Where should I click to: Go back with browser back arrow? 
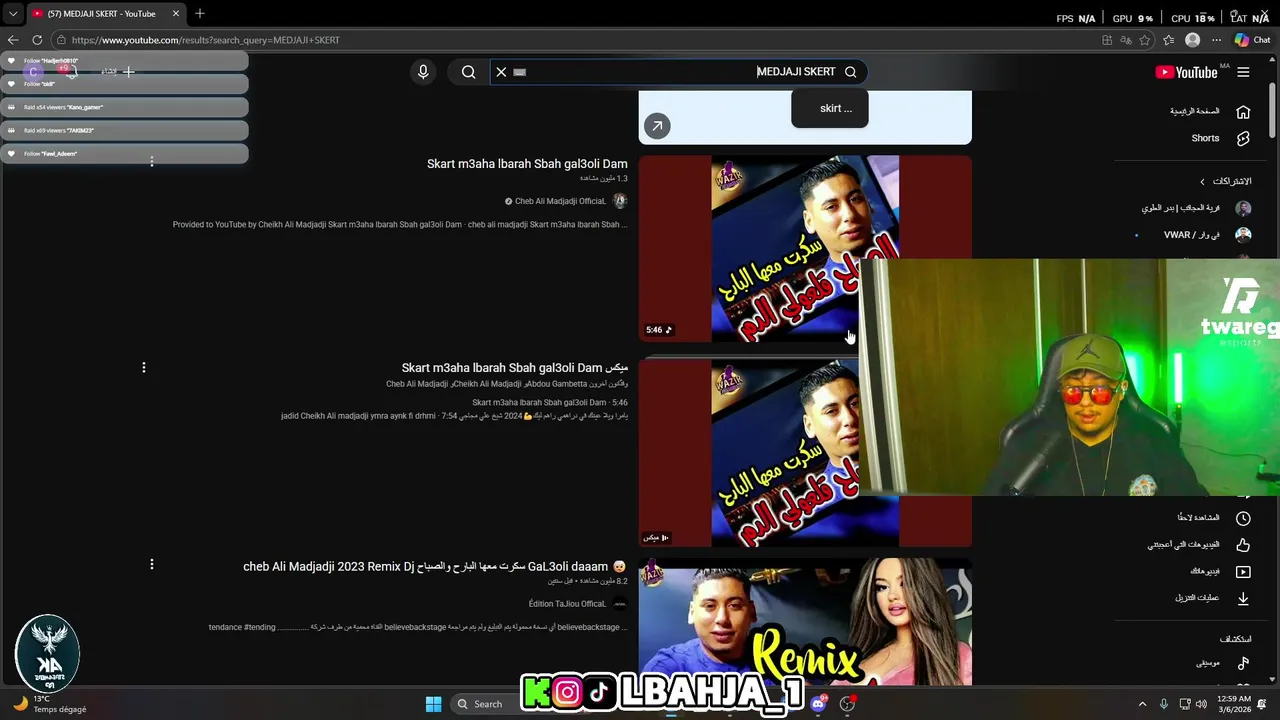point(13,40)
